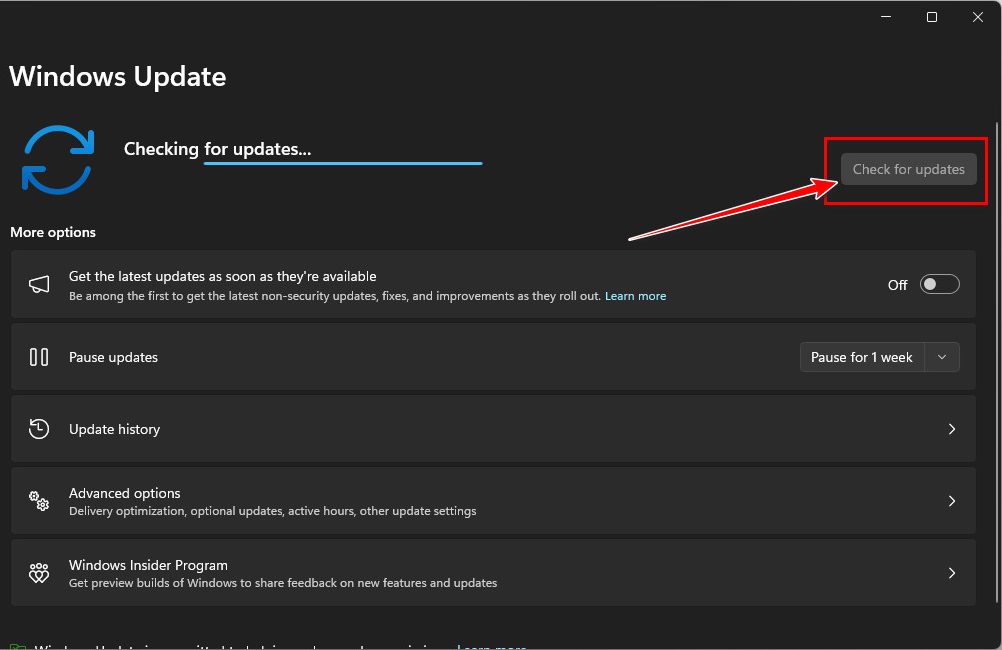Click the gears icon for Advanced options
The image size is (1002, 650).
point(39,501)
